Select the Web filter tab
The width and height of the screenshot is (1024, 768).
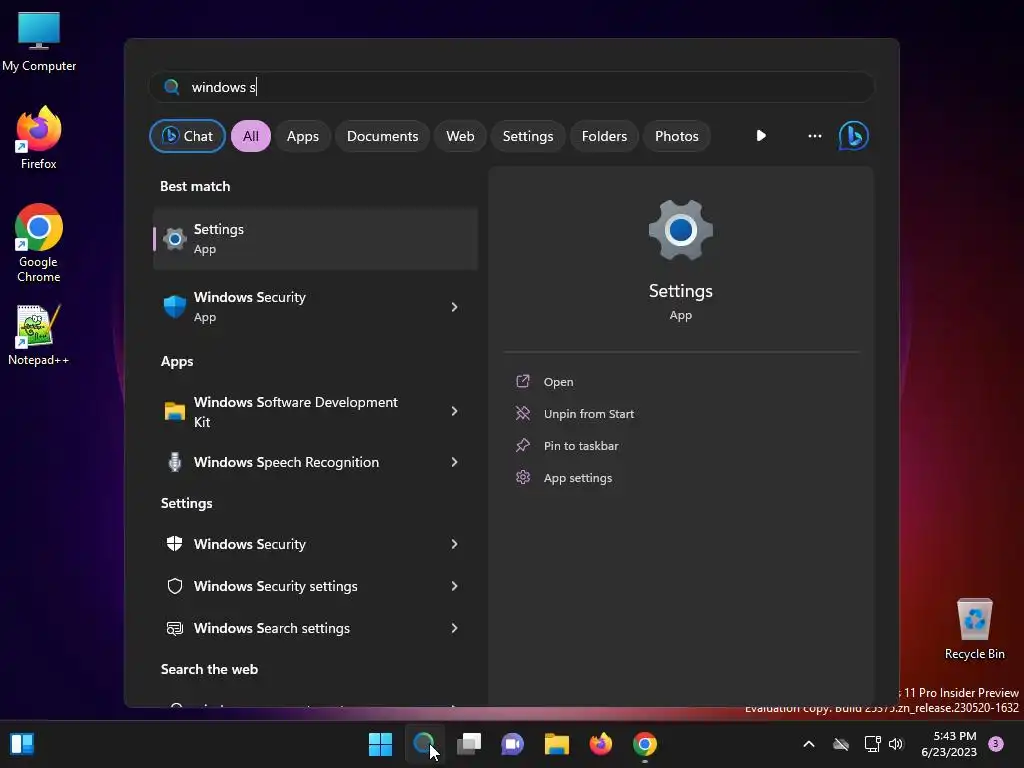coord(460,136)
